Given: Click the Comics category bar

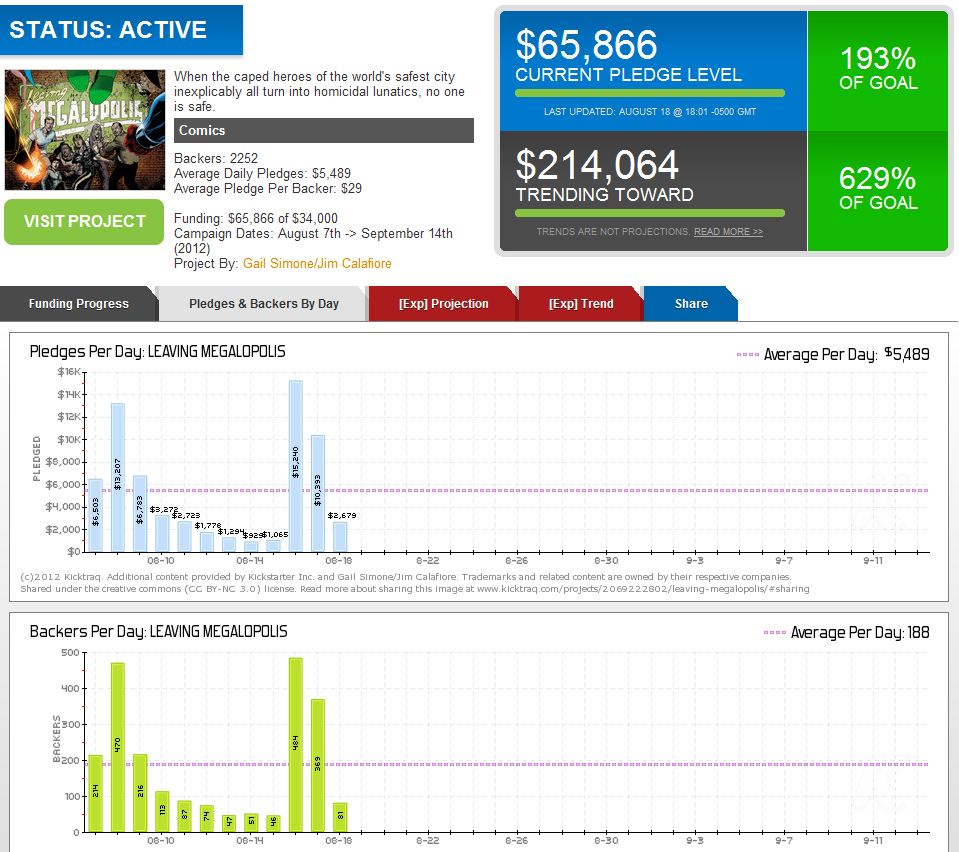Looking at the screenshot, I should [x=323, y=131].
